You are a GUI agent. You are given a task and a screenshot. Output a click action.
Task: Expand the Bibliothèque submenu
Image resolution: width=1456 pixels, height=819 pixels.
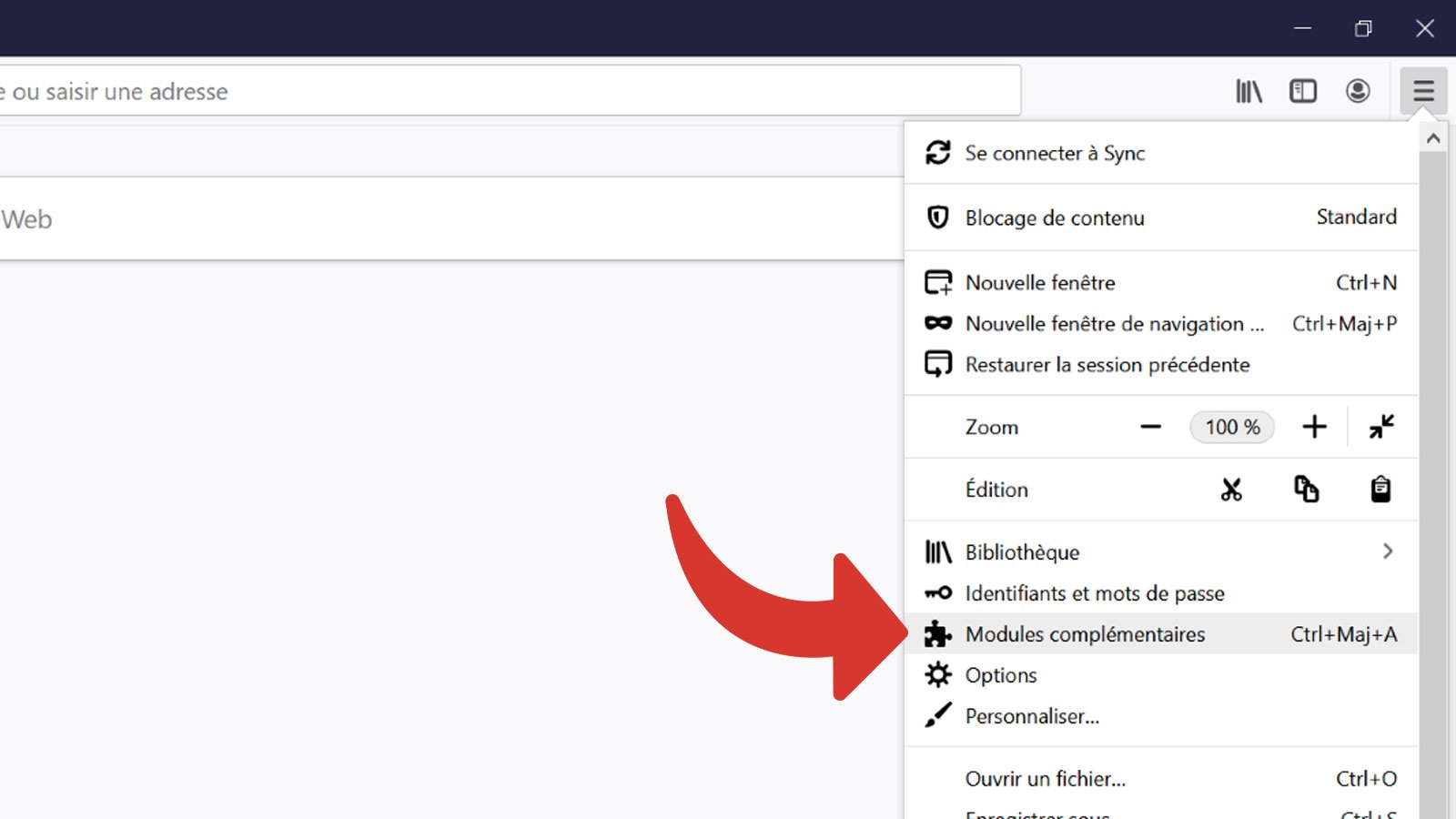[x=1160, y=552]
